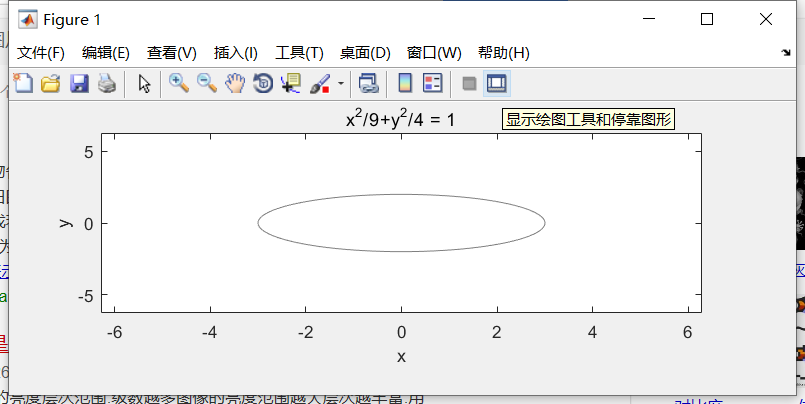Open the 查看(V) menu
This screenshot has width=805, height=404.
point(171,53)
